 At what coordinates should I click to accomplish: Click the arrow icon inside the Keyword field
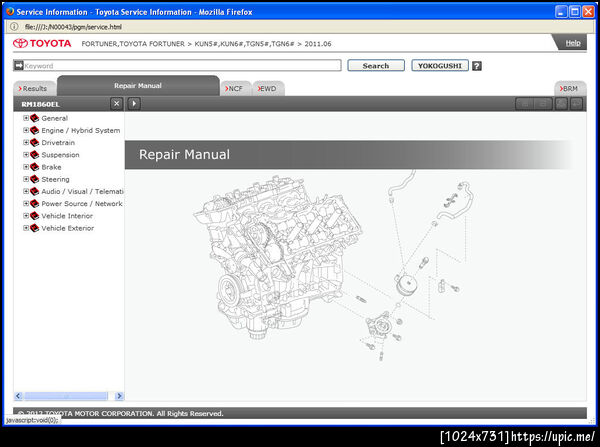coord(19,65)
